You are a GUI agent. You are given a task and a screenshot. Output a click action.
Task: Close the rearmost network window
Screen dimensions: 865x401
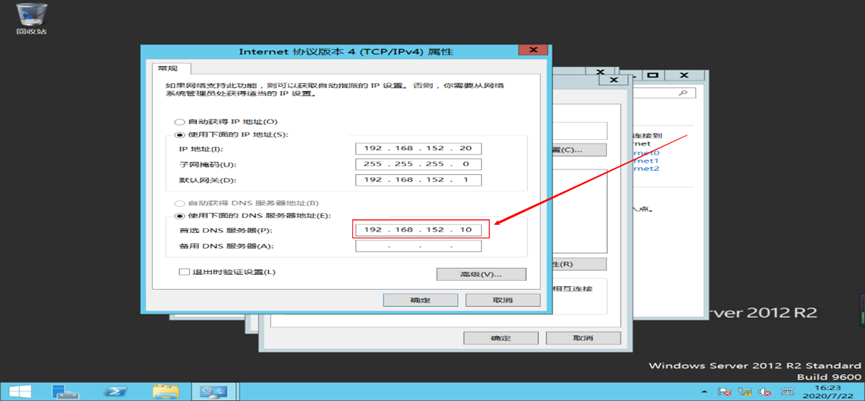click(684, 75)
